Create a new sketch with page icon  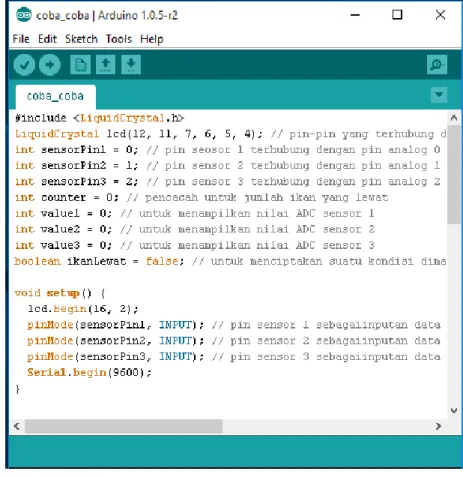80,64
